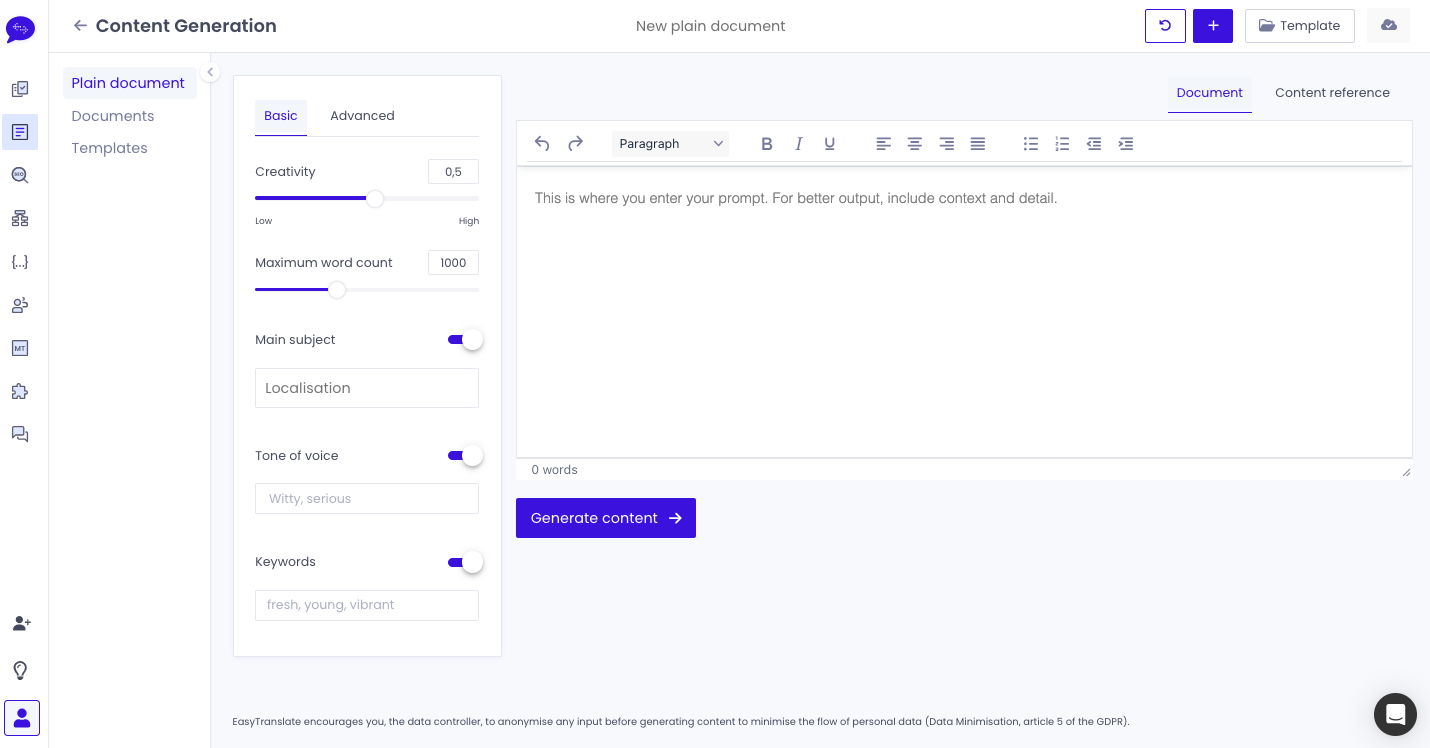Insert a bulleted list
1430x748 pixels.
1030,144
